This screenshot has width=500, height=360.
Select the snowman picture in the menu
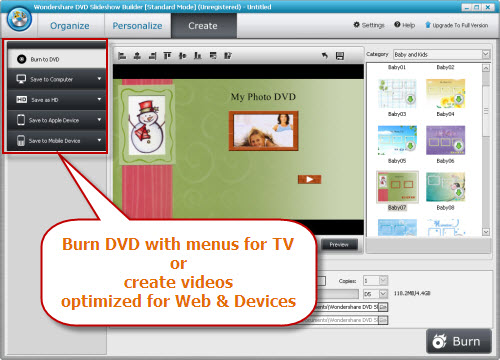pos(147,125)
